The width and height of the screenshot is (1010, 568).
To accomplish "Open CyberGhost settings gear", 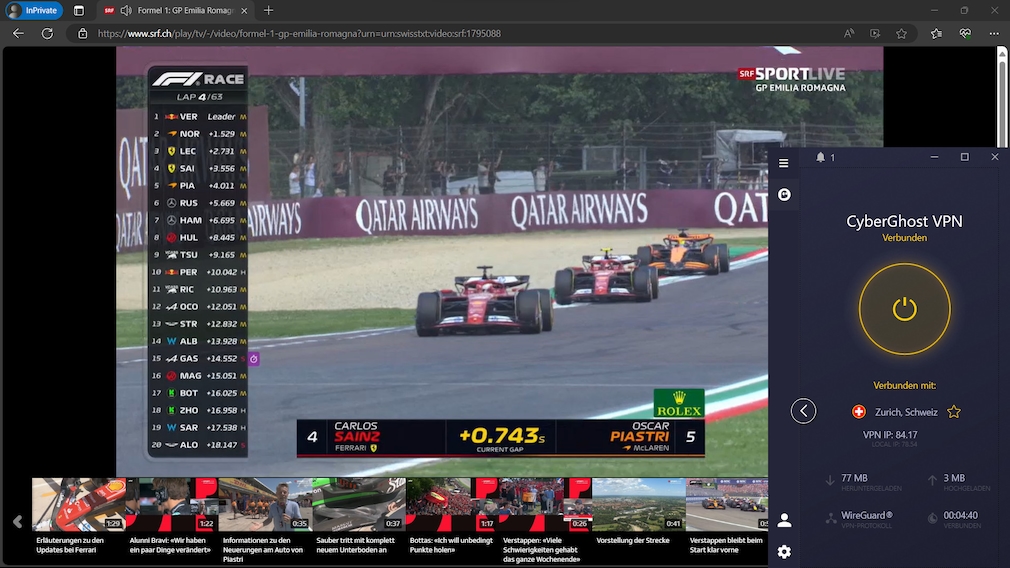I will coord(784,552).
